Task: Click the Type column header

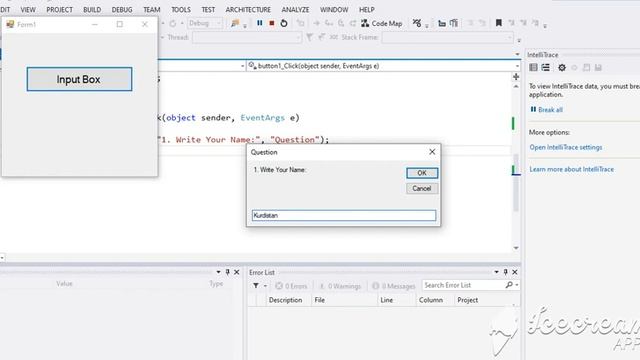Action: (216, 284)
